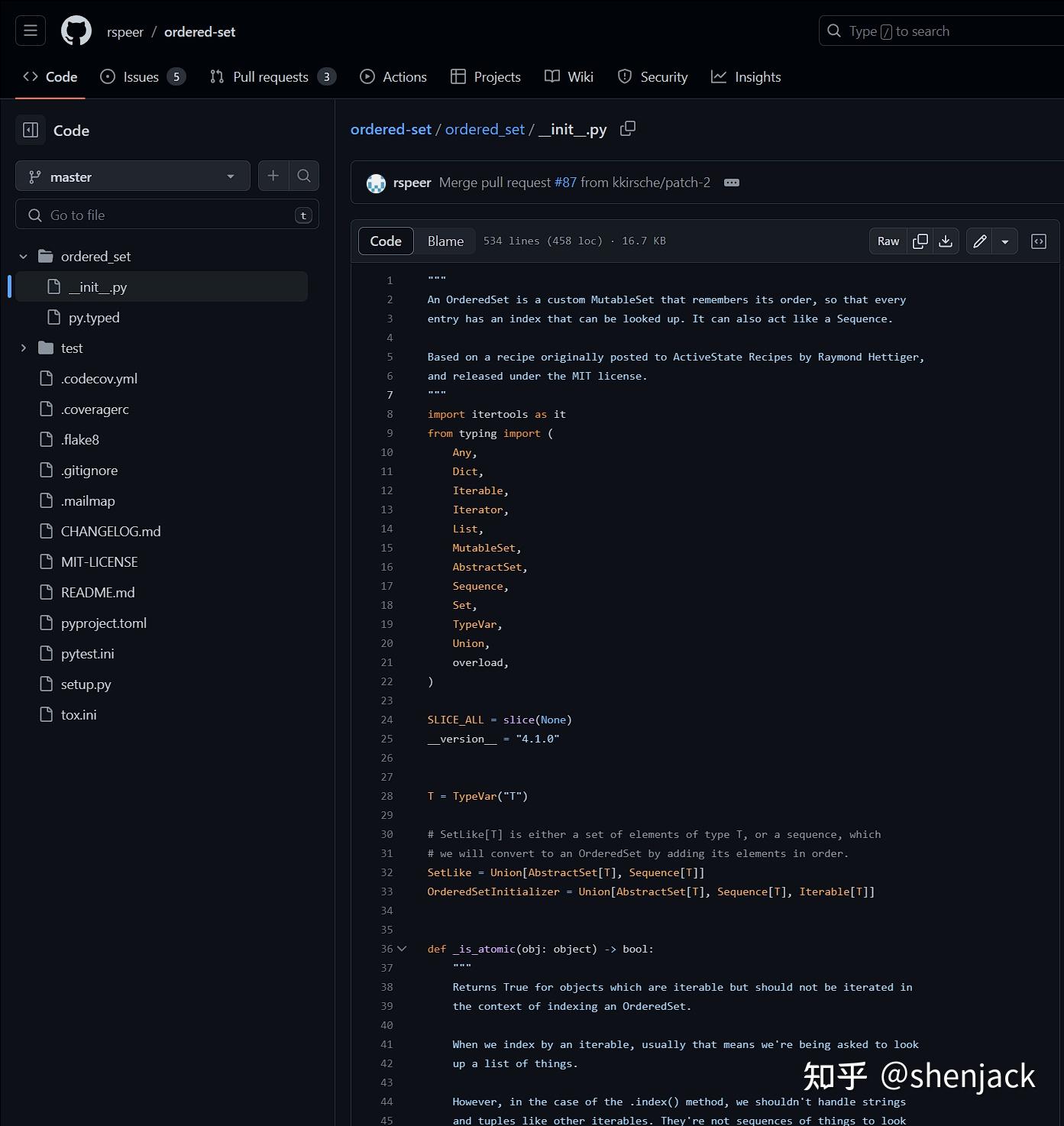
Task: Open the hamburger navigation menu
Action: [31, 31]
